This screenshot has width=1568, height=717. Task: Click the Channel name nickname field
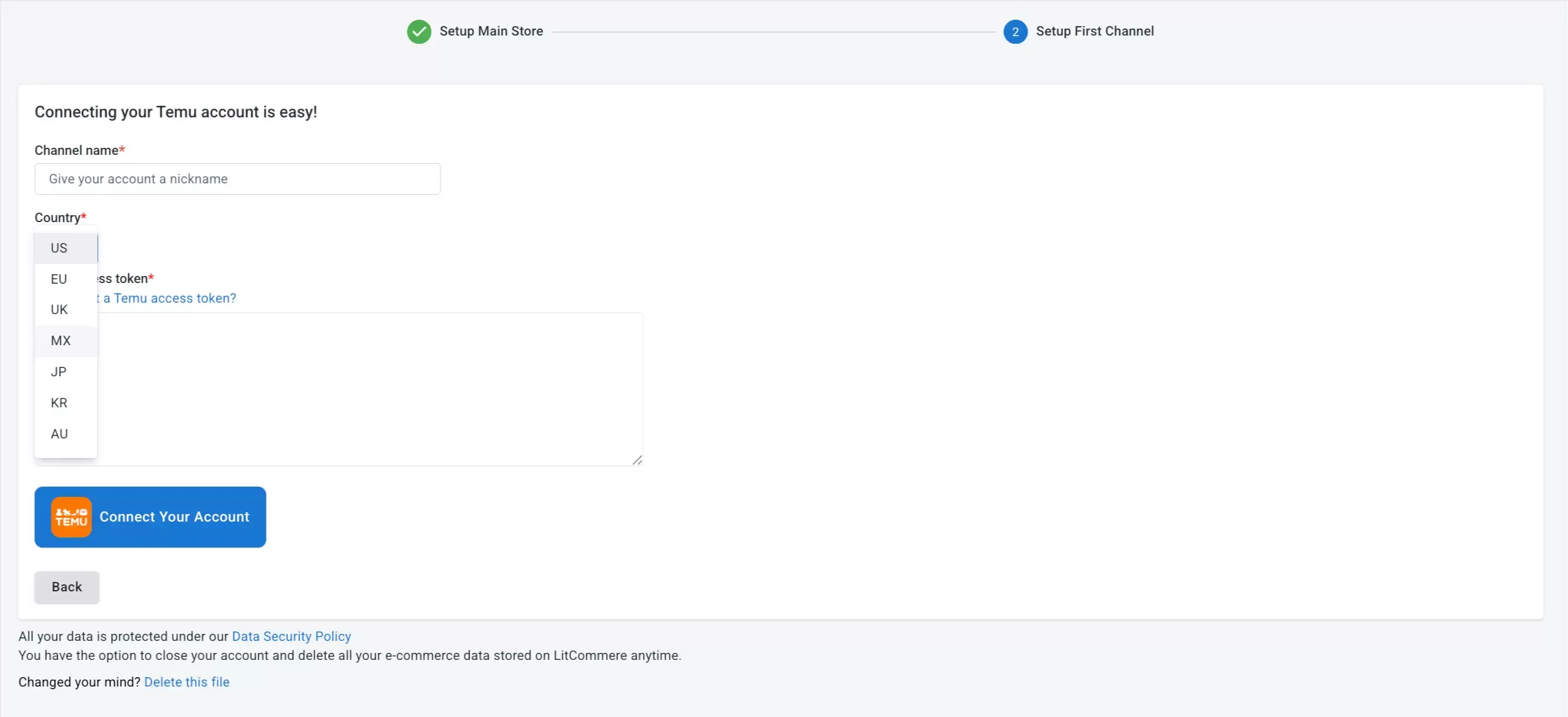pyautogui.click(x=237, y=178)
